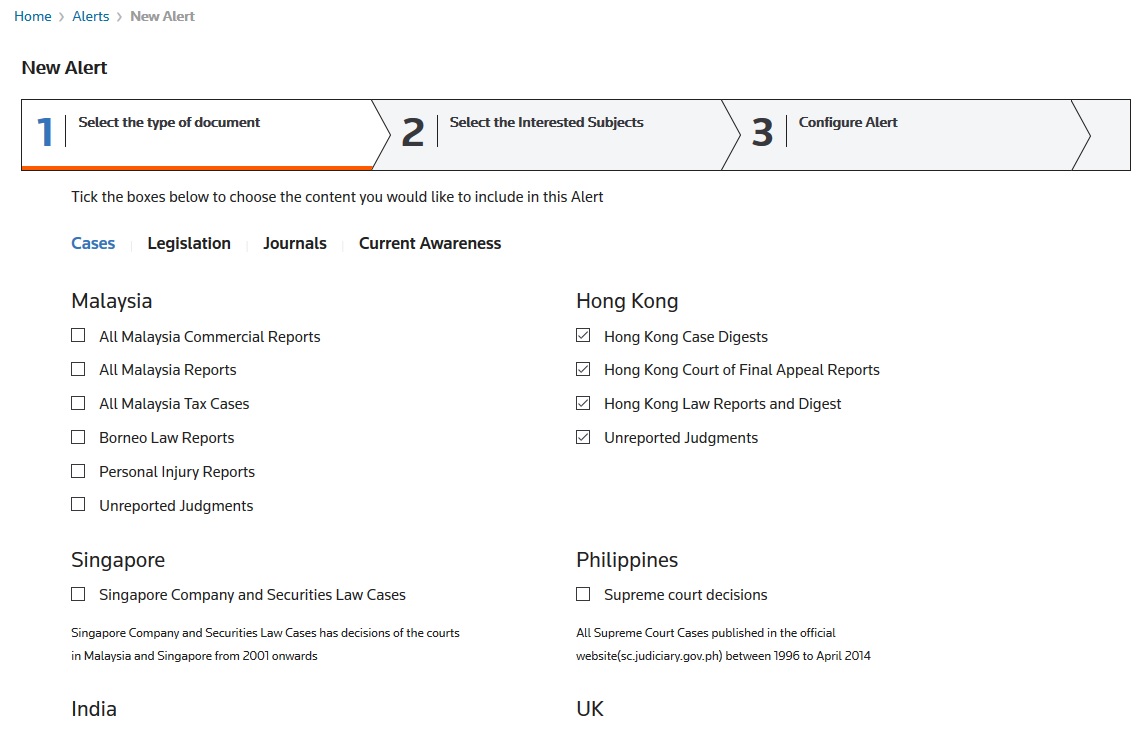Viewport: 1142px width, 733px height.
Task: Click the Singapore section heading
Action: 118,560
